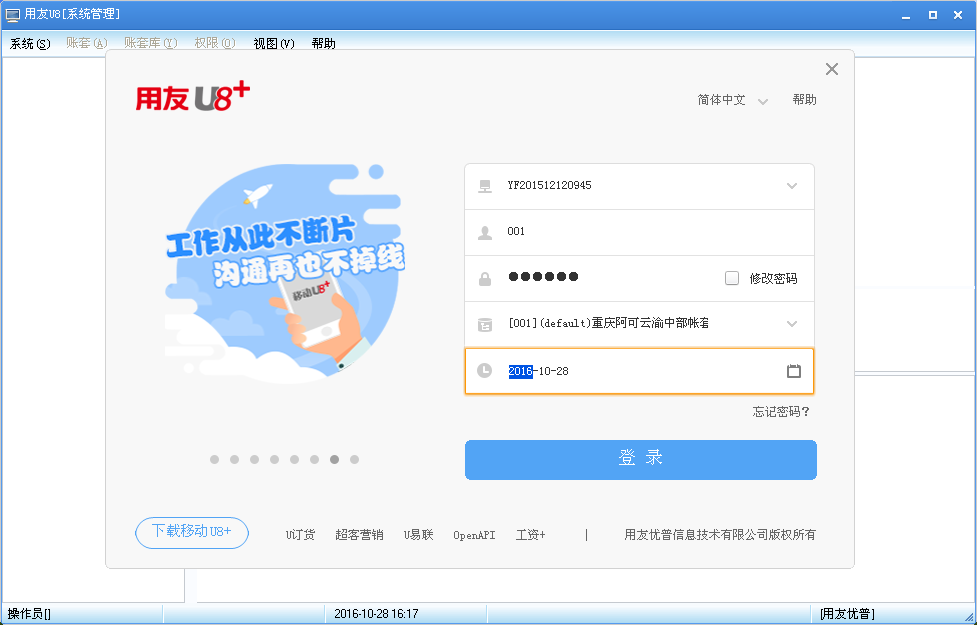
Task: Open the 视图(V) menu
Action: point(273,44)
